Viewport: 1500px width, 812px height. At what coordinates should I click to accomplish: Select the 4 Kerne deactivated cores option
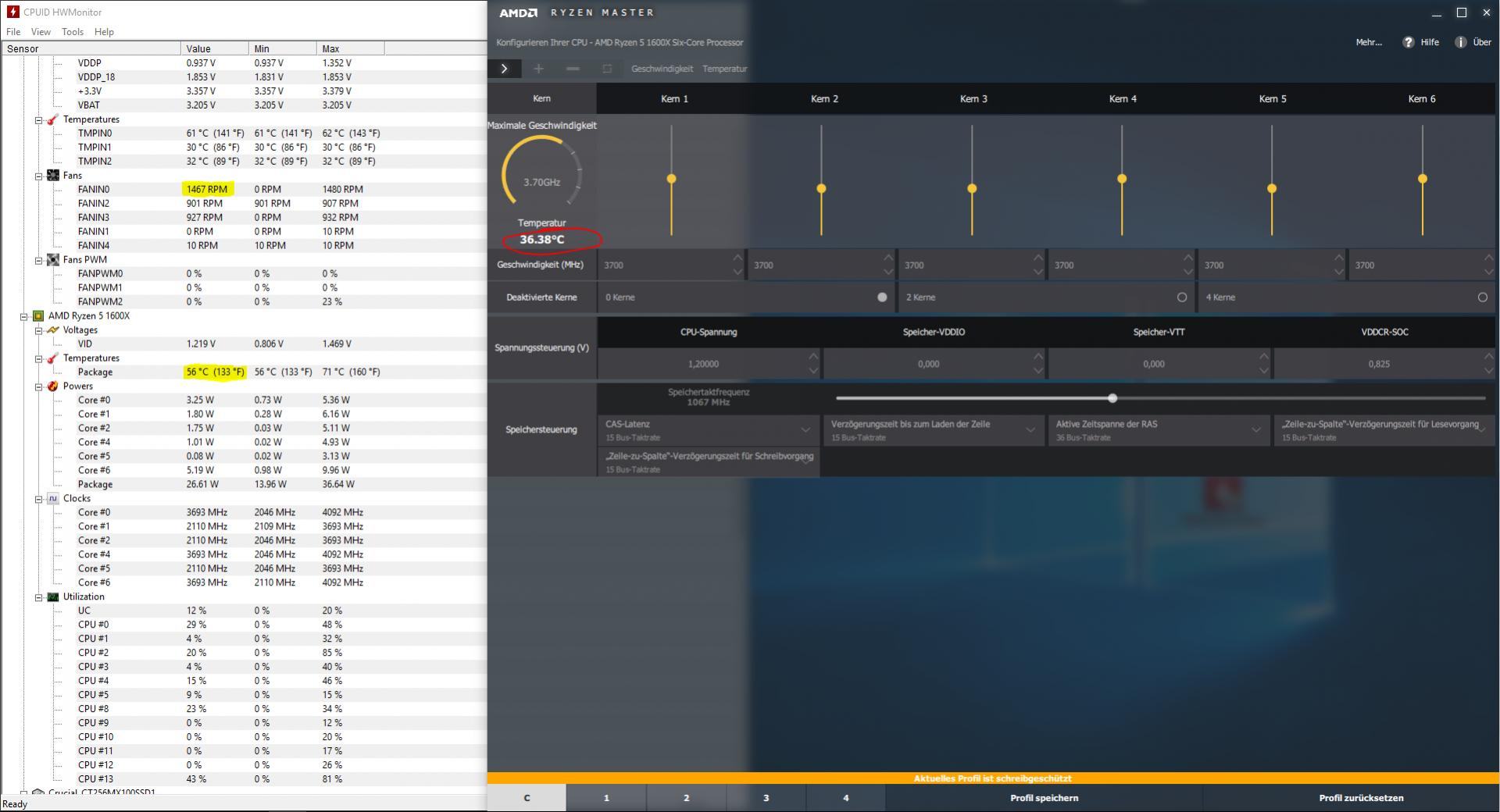pyautogui.click(x=1483, y=297)
